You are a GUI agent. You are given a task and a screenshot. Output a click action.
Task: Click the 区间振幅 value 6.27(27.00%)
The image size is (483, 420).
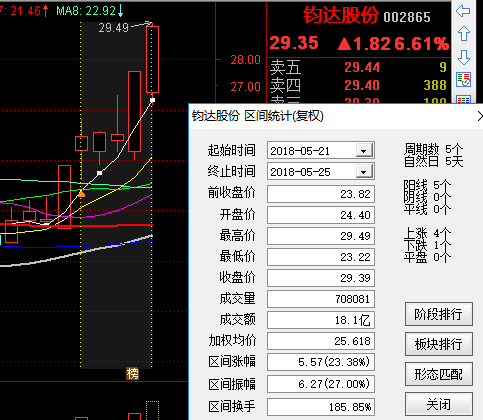321,384
